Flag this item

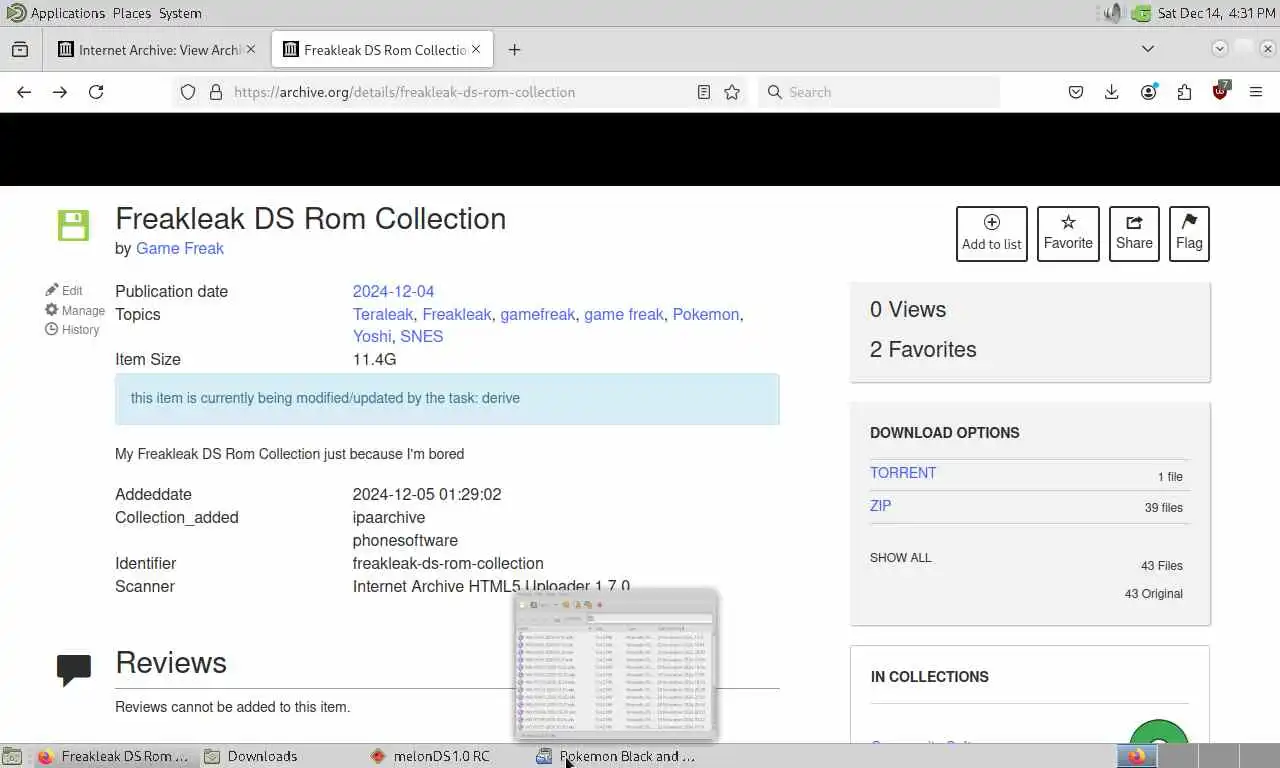pyautogui.click(x=1189, y=234)
